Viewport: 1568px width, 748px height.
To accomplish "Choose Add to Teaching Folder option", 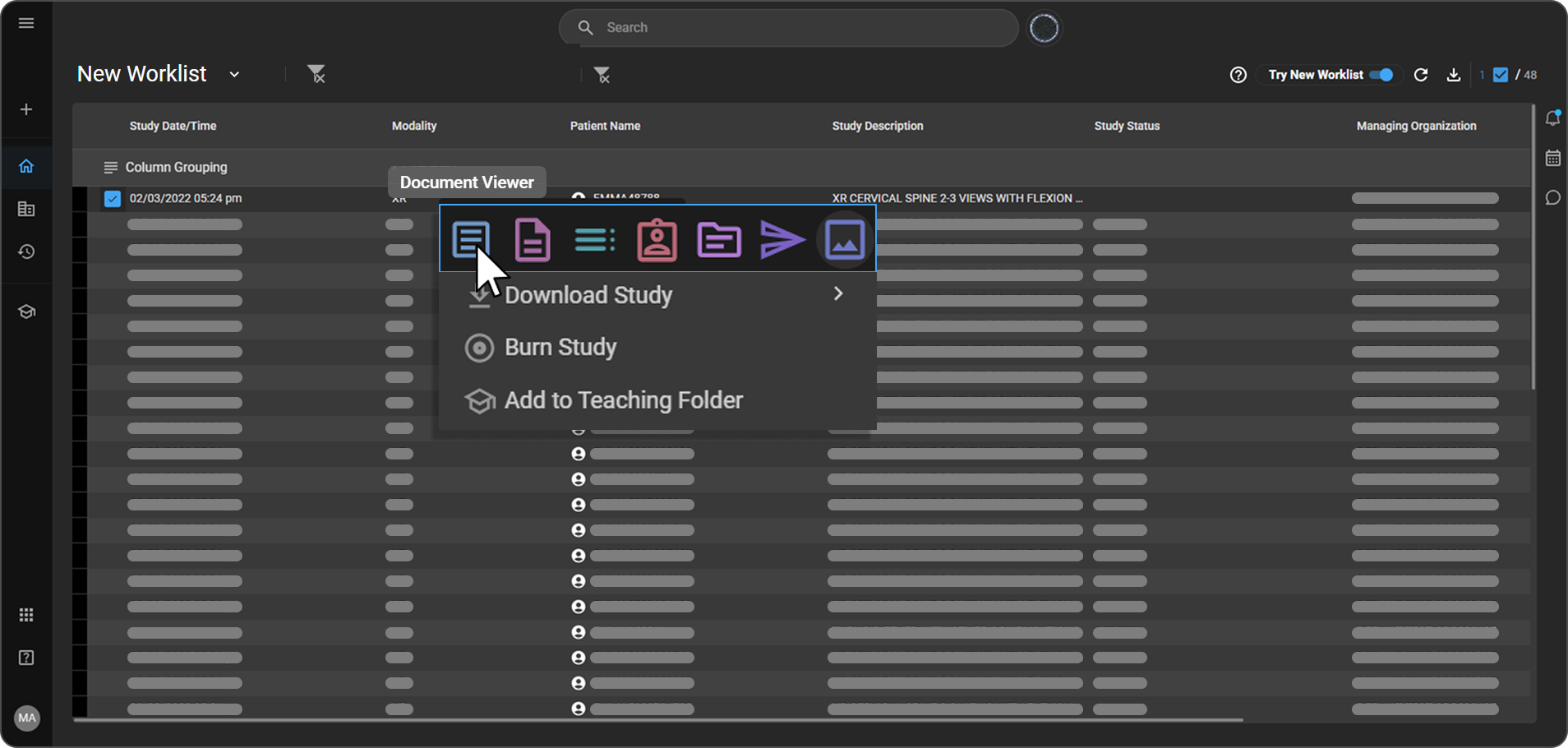I will tap(623, 400).
